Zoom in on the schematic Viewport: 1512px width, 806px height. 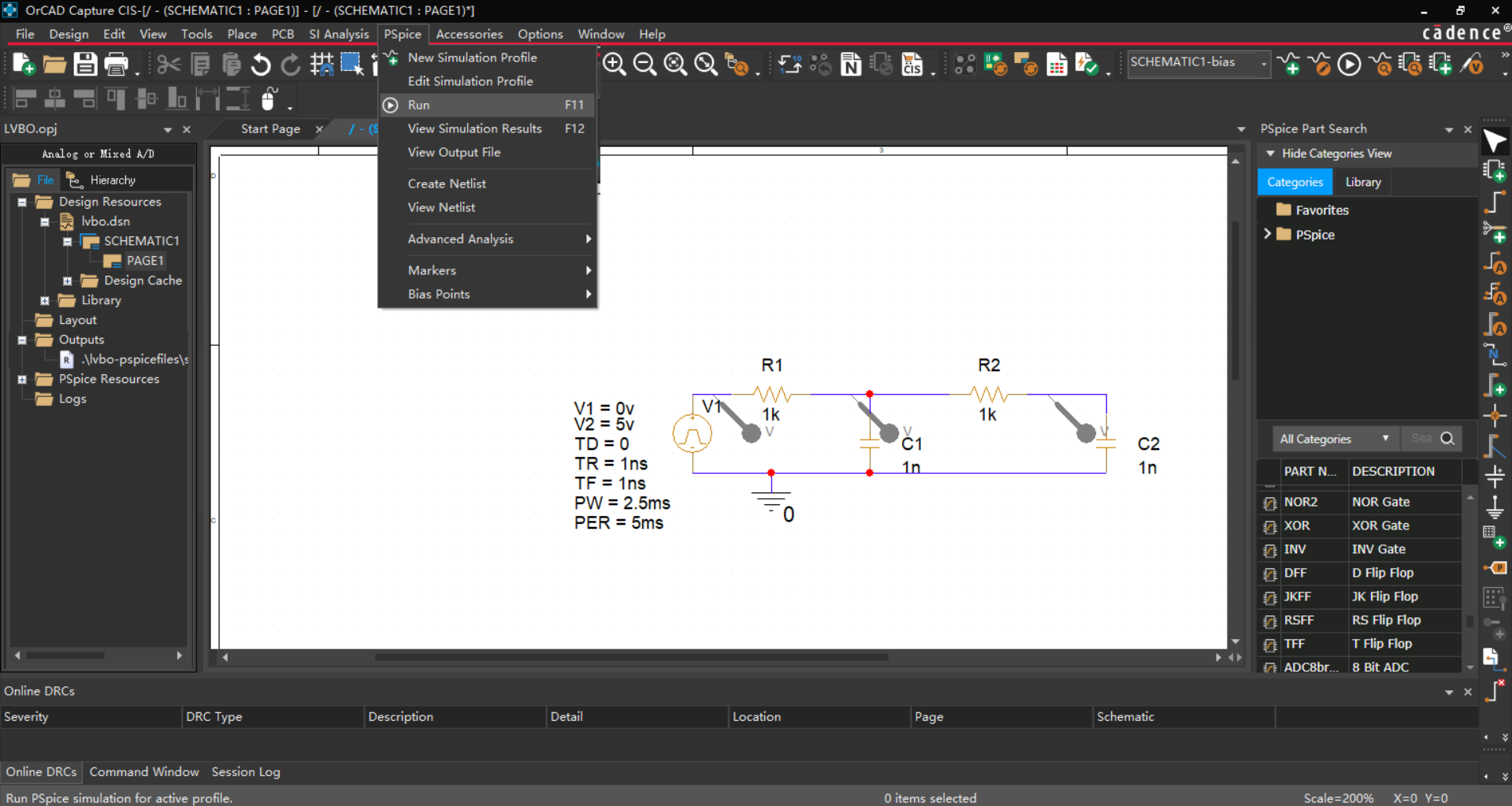614,64
